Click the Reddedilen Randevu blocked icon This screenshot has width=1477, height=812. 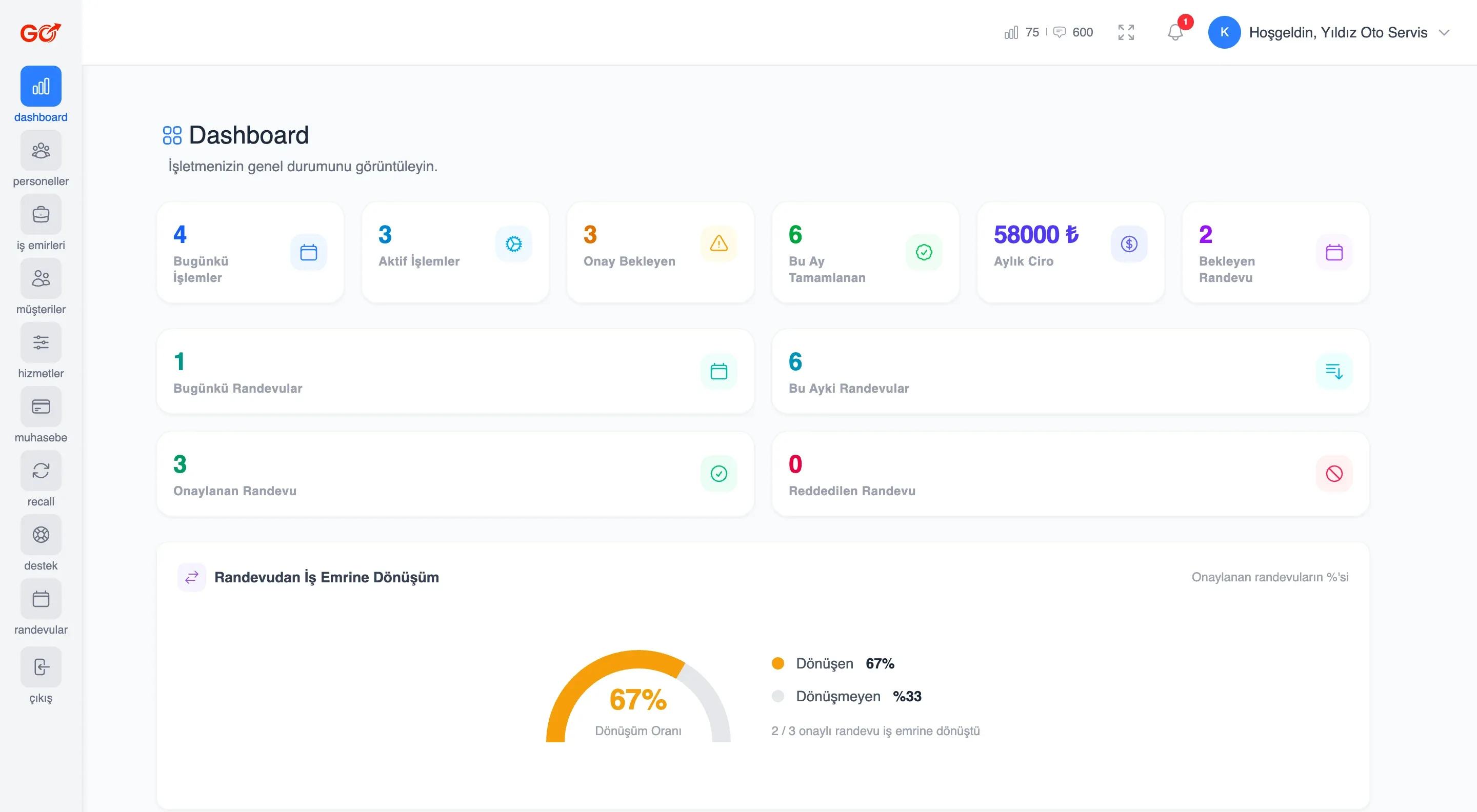point(1334,474)
